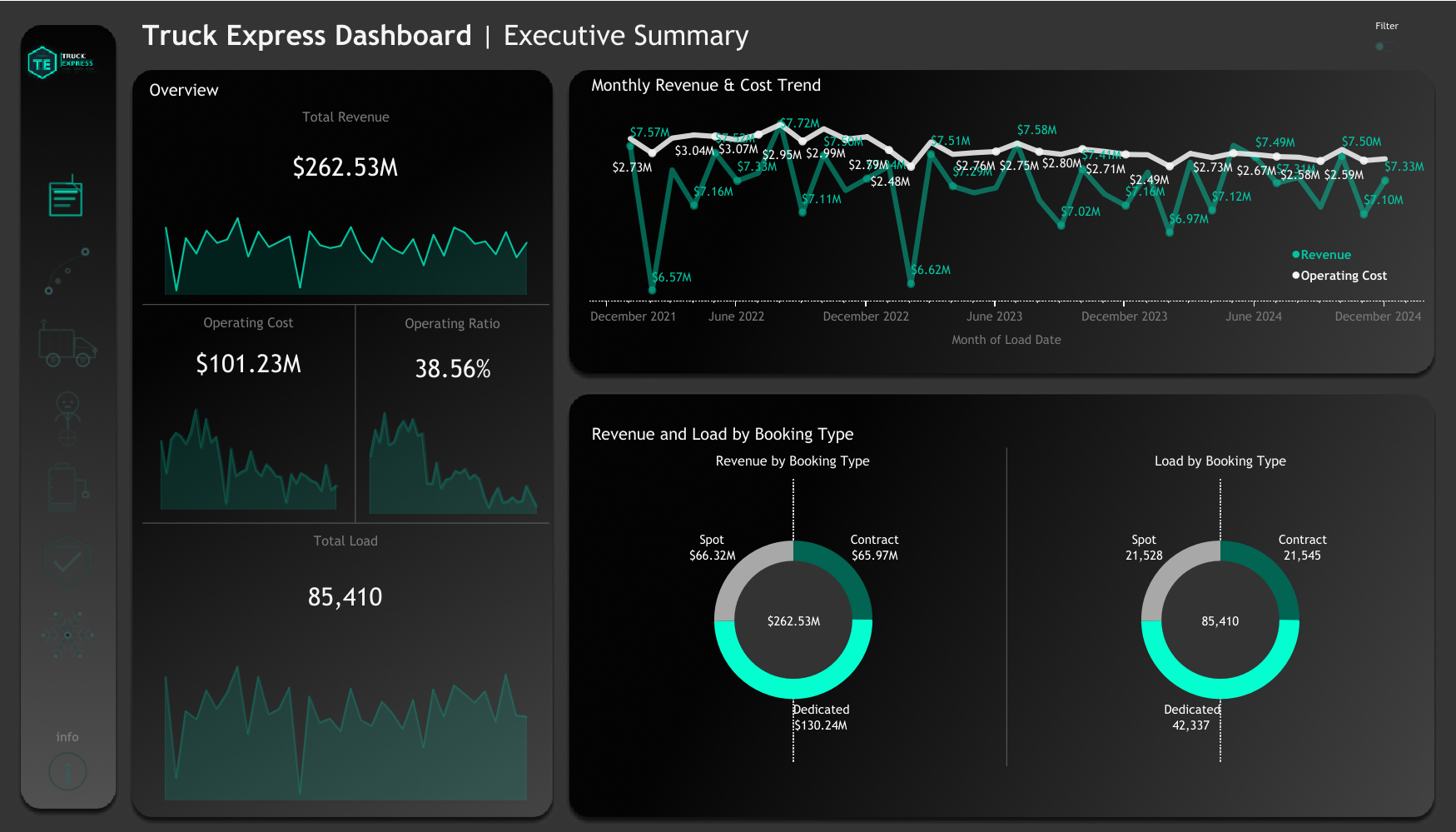Open the route path page icon
The image size is (1456, 832).
point(67,271)
